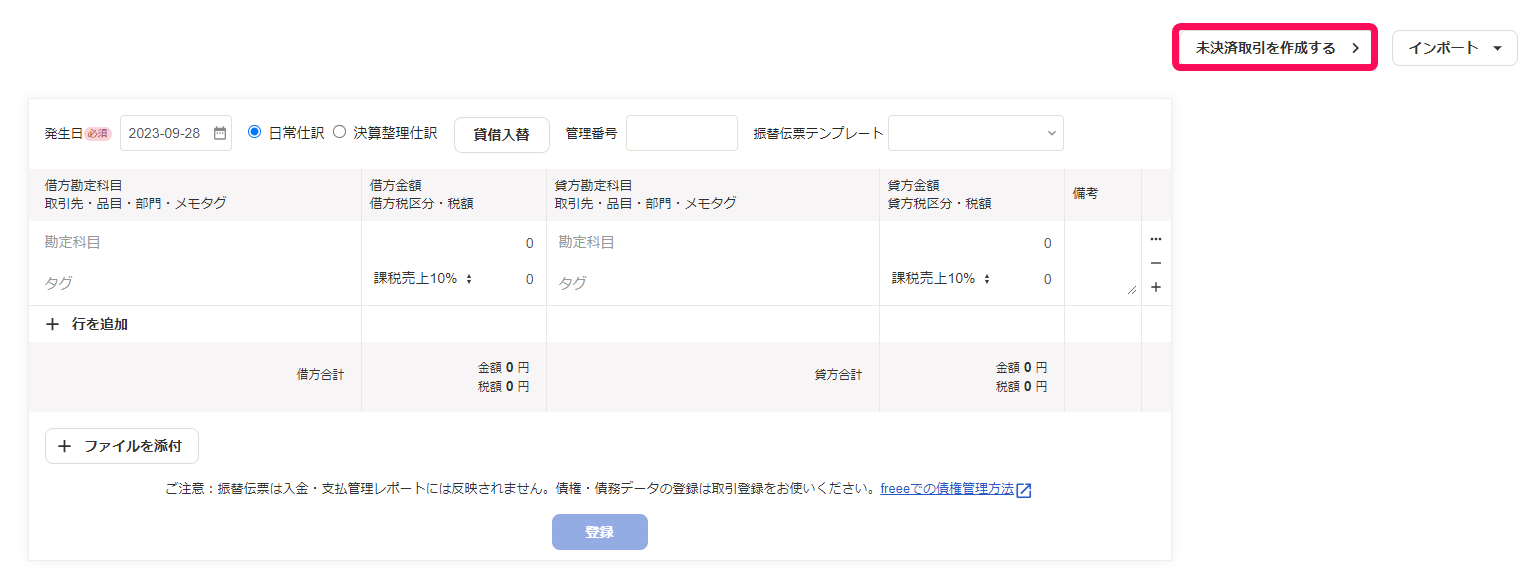Click the 借方金額 amount field
Viewport: 1526px width, 571px height.
pos(454,243)
